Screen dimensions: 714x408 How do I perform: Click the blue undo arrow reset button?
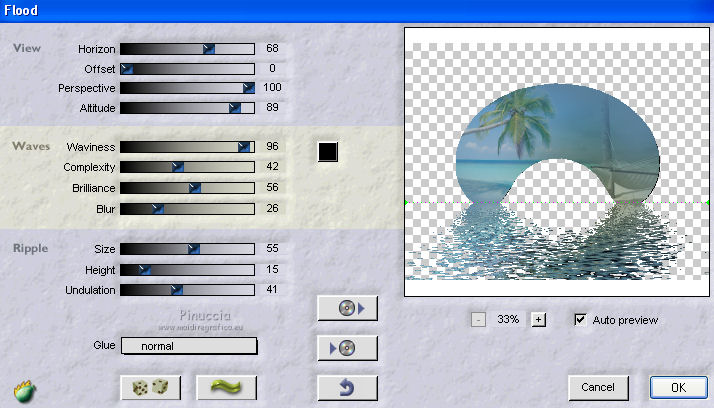click(347, 388)
